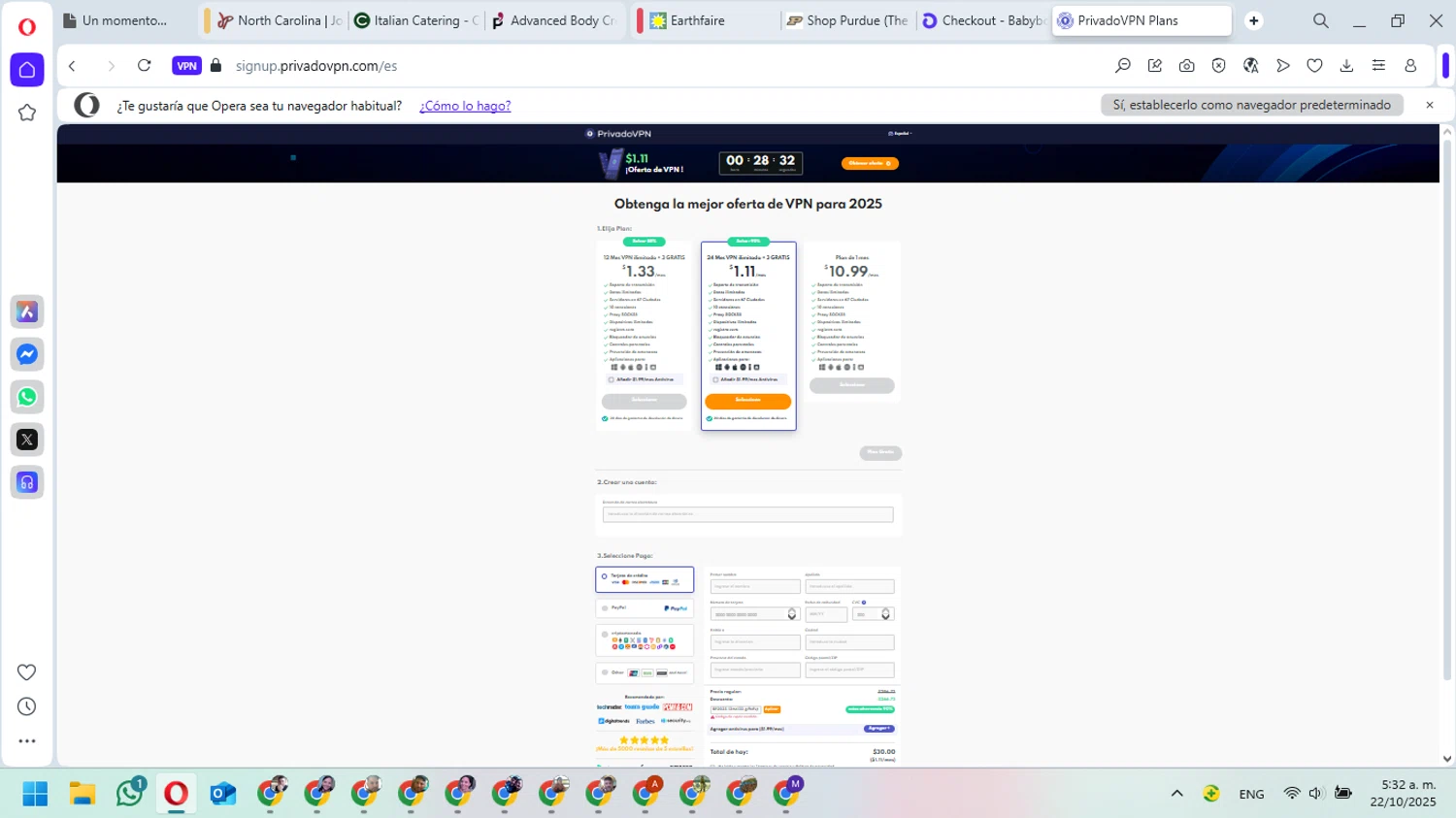Click card number field stepper arrows
The height and width of the screenshot is (818, 1456).
pos(792,614)
